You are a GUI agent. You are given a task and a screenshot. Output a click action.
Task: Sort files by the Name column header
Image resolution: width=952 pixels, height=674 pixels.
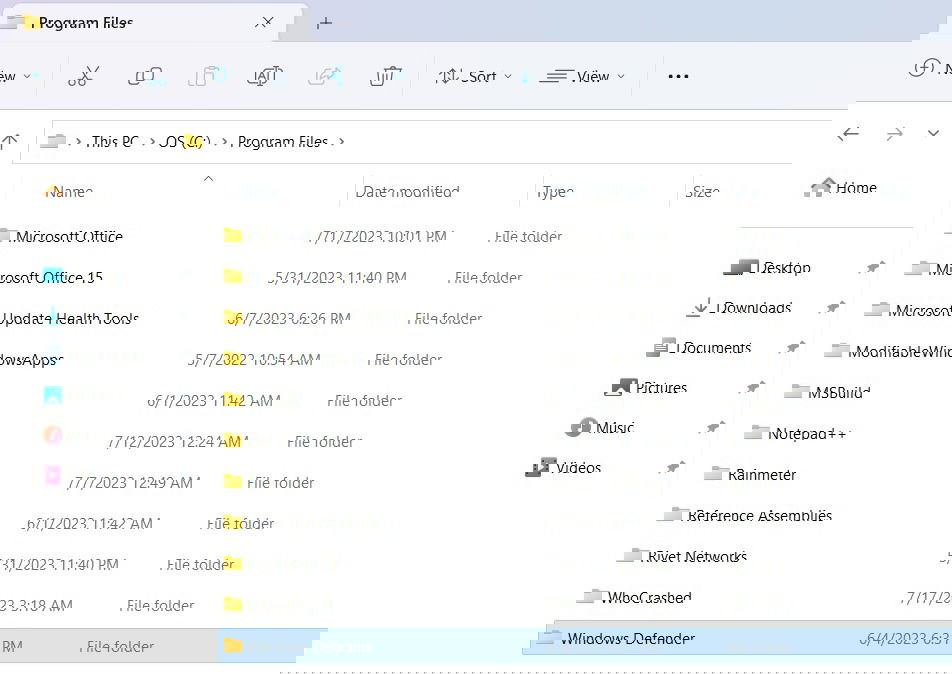(70, 191)
